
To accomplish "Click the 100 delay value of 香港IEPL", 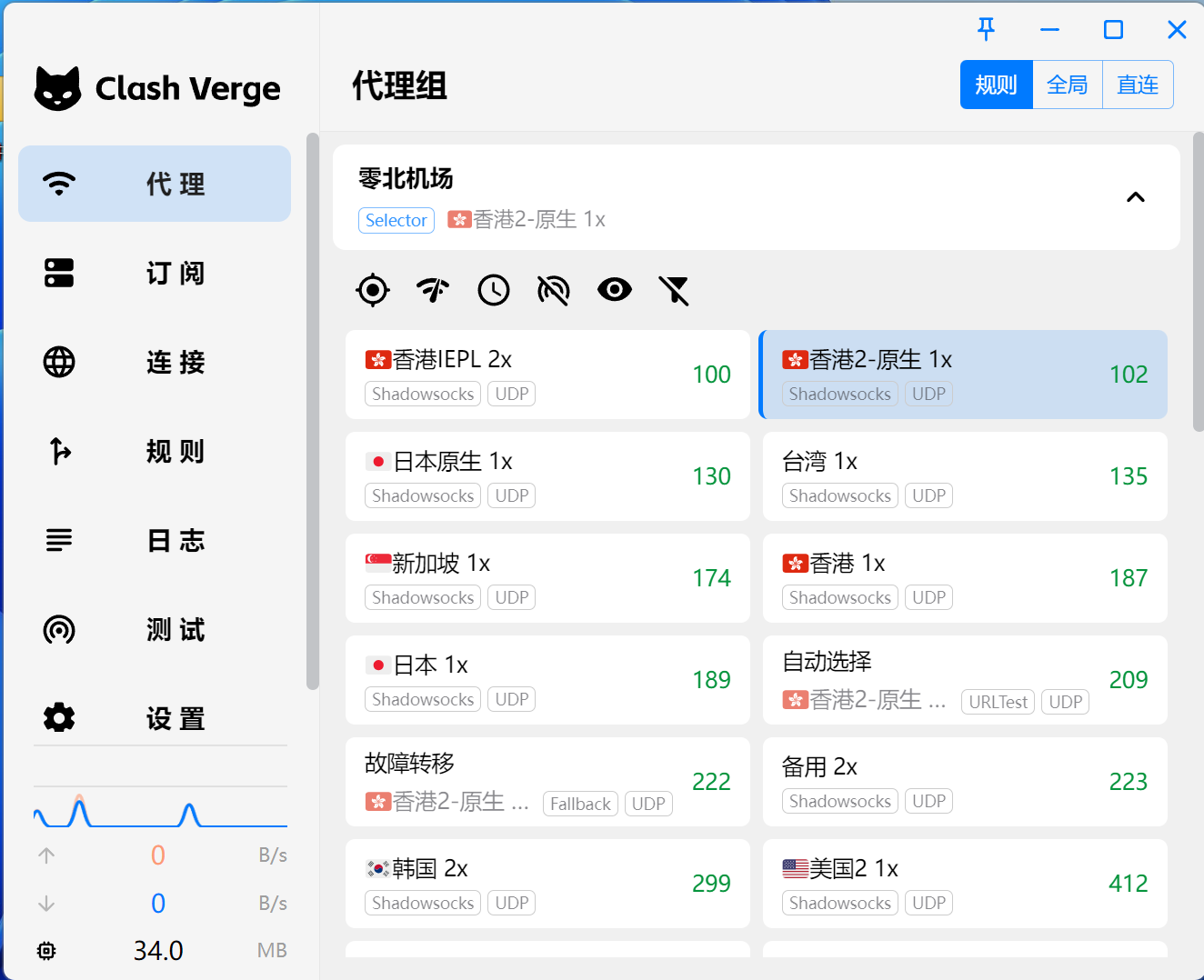I will (711, 375).
